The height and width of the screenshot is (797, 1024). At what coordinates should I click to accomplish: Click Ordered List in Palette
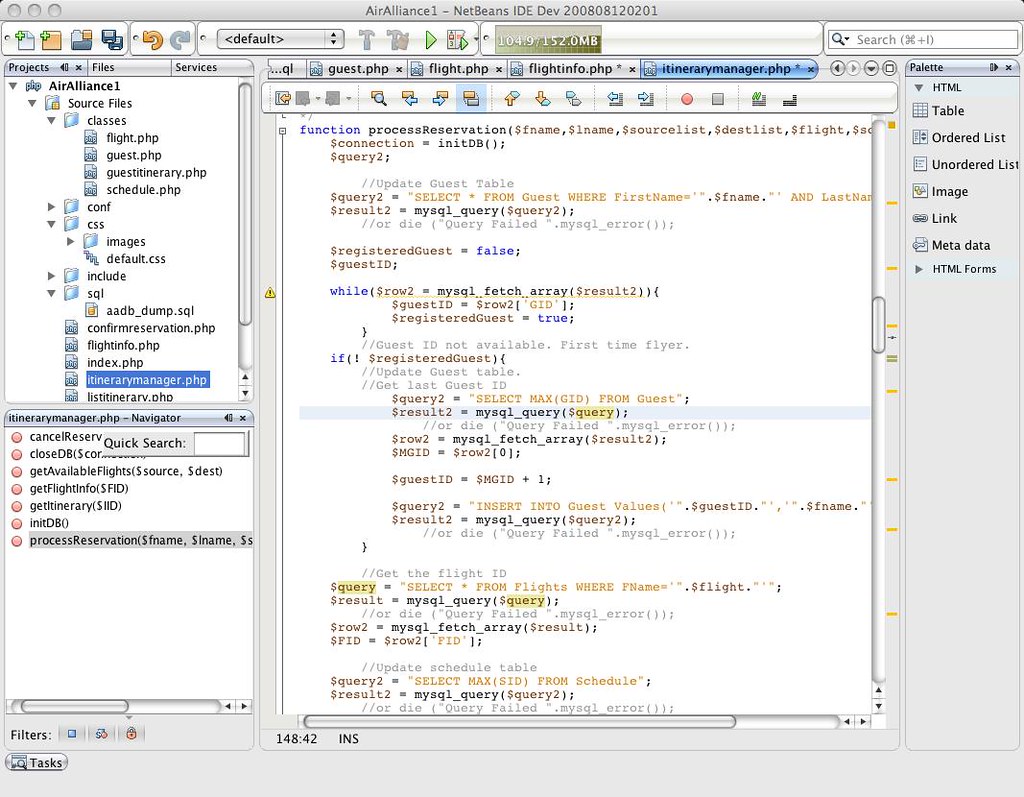pos(968,138)
